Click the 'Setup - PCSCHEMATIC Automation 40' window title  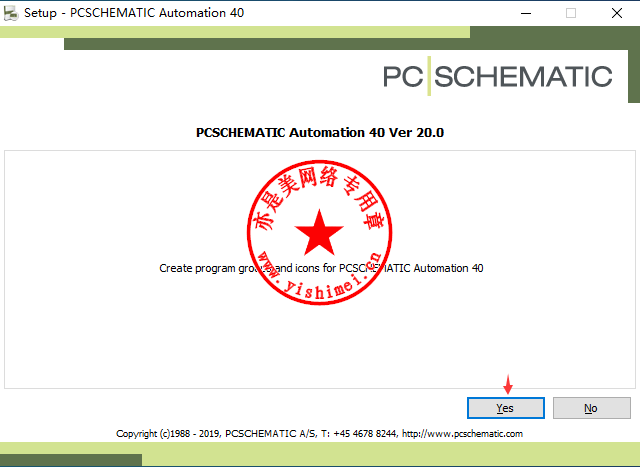coord(134,13)
